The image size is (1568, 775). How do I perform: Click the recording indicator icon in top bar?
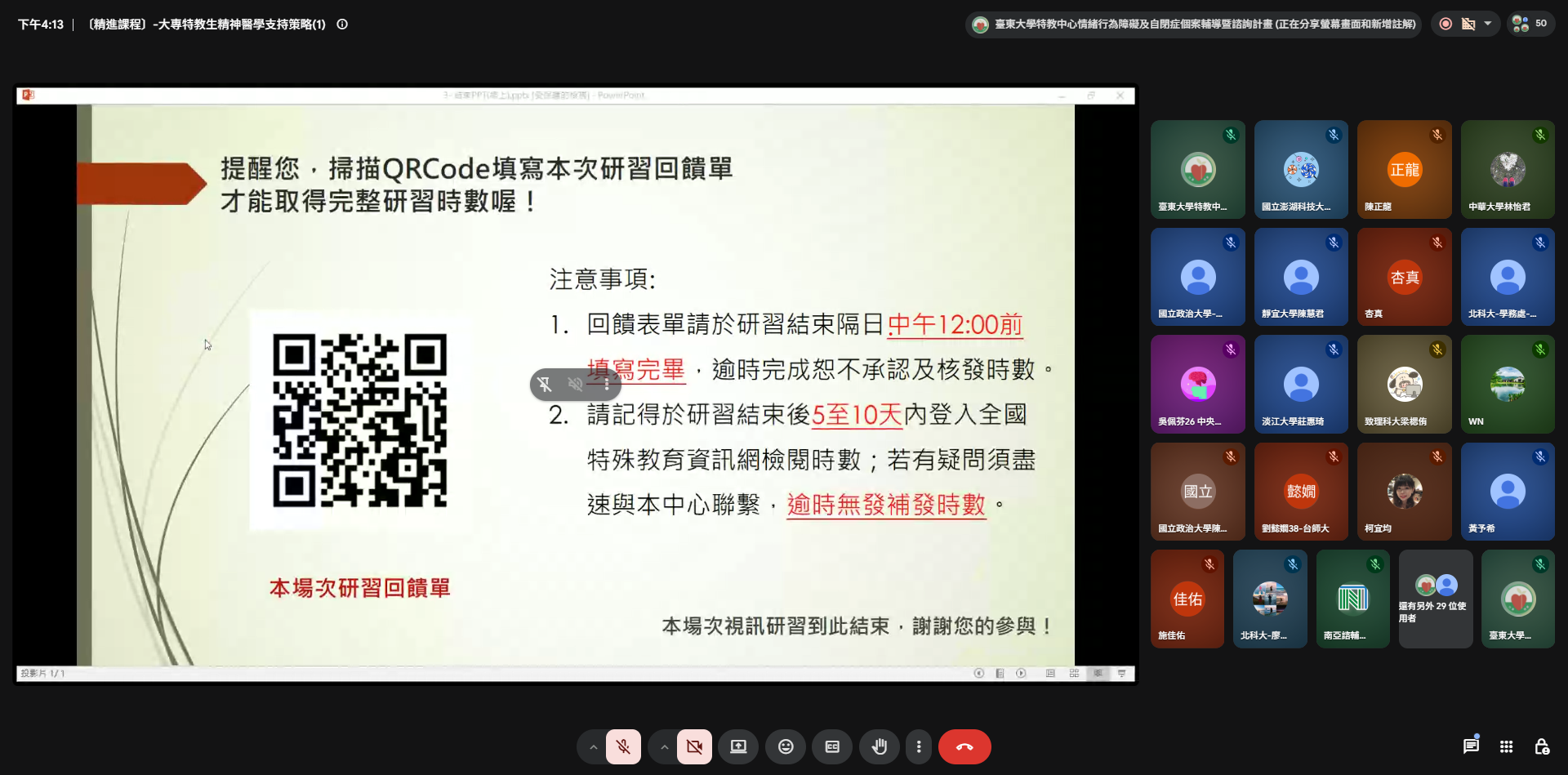1445,24
